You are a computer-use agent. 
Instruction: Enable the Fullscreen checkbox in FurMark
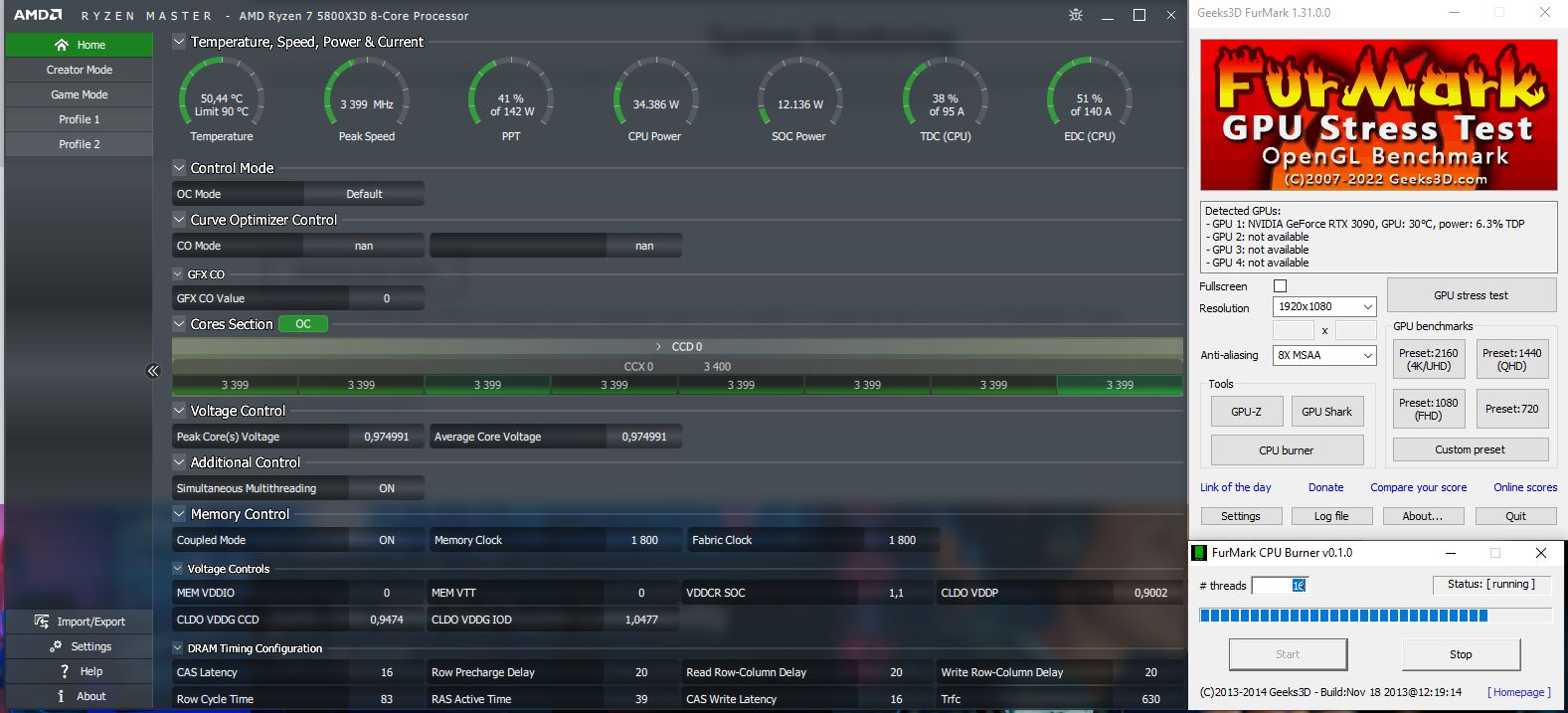point(1280,286)
